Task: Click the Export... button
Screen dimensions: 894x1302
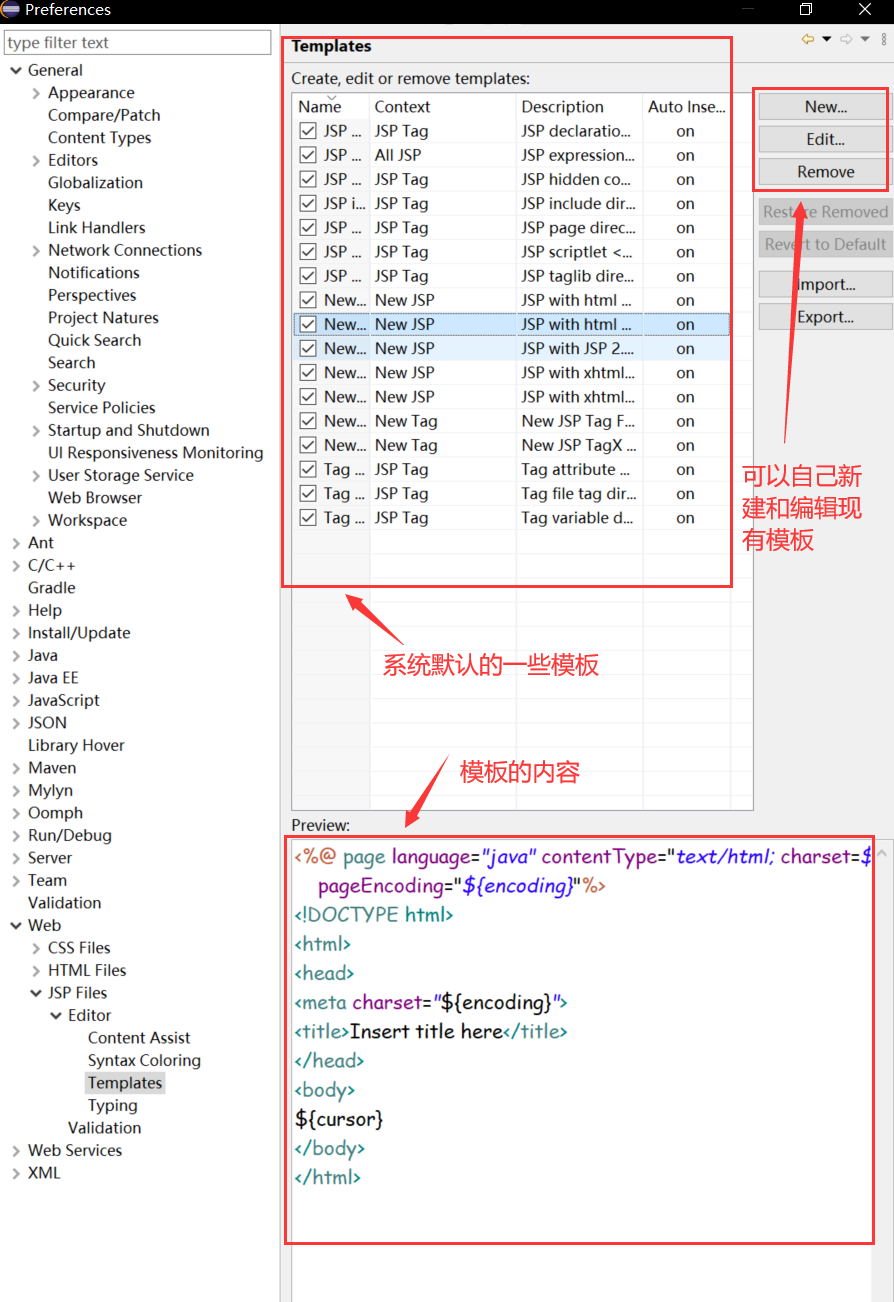Action: [x=825, y=316]
